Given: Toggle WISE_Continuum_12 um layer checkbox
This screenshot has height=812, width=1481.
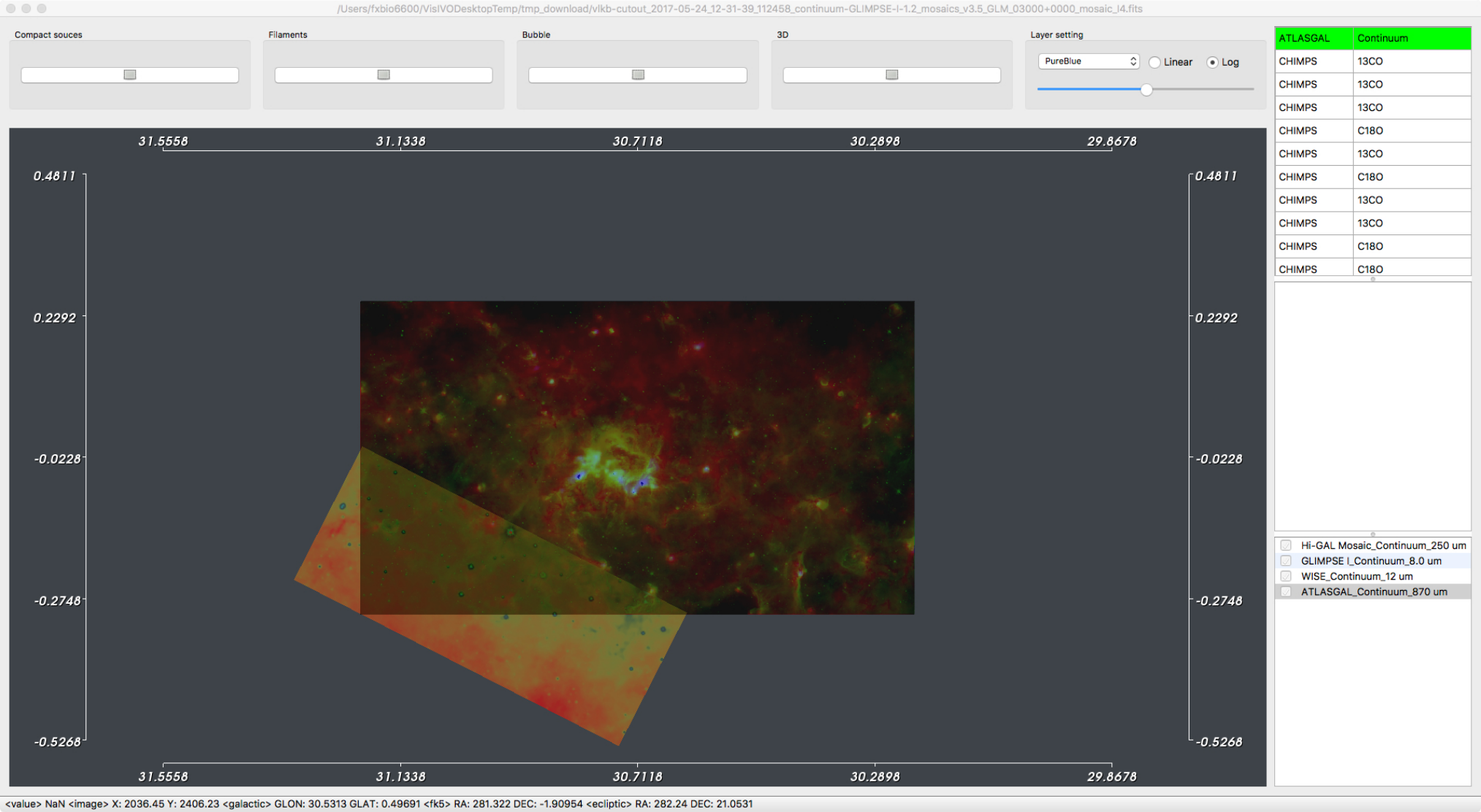Looking at the screenshot, I should coord(1286,576).
